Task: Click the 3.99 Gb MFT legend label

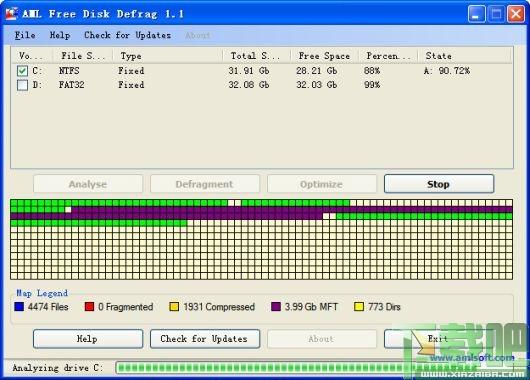Action: point(311,307)
